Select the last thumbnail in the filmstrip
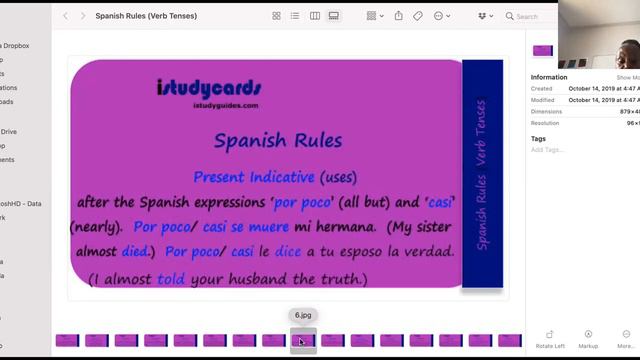 (510, 340)
